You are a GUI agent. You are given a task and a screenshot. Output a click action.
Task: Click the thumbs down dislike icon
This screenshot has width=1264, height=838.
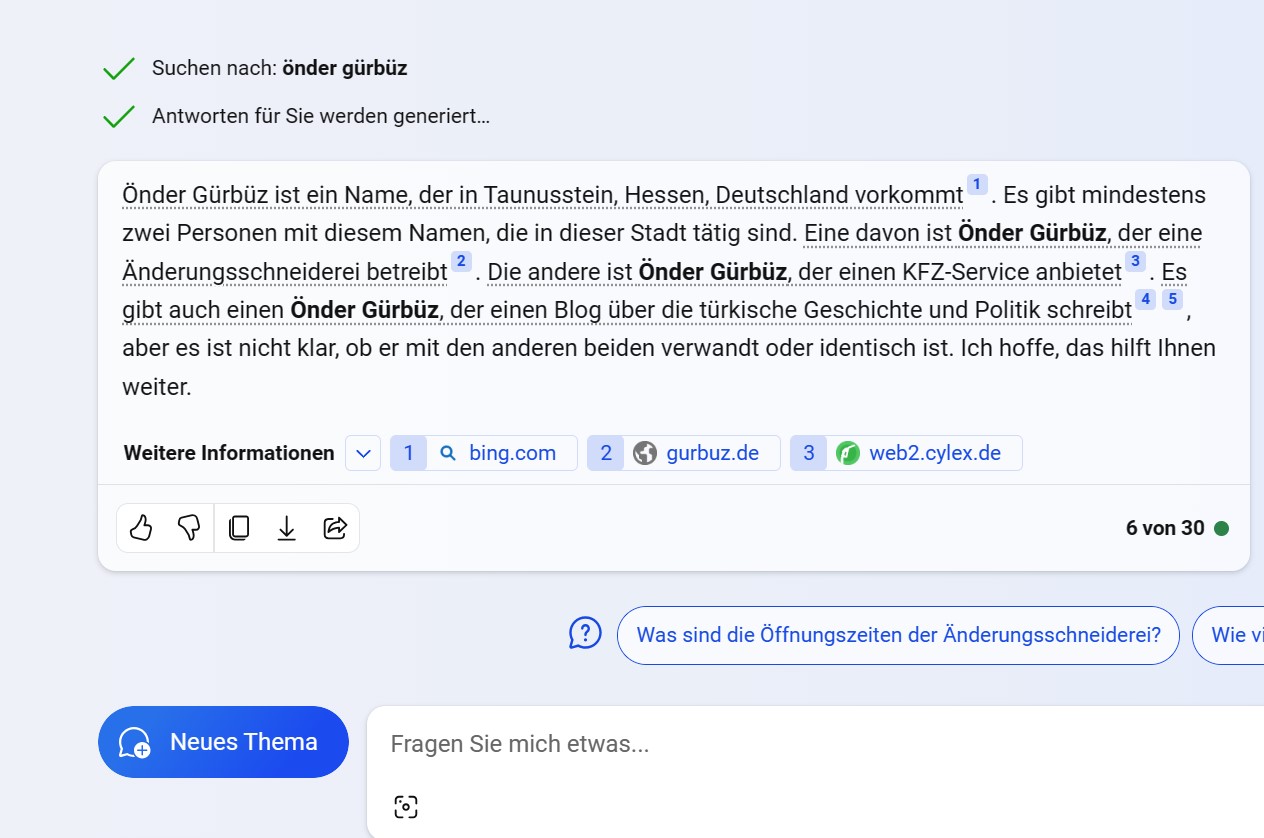tap(189, 528)
